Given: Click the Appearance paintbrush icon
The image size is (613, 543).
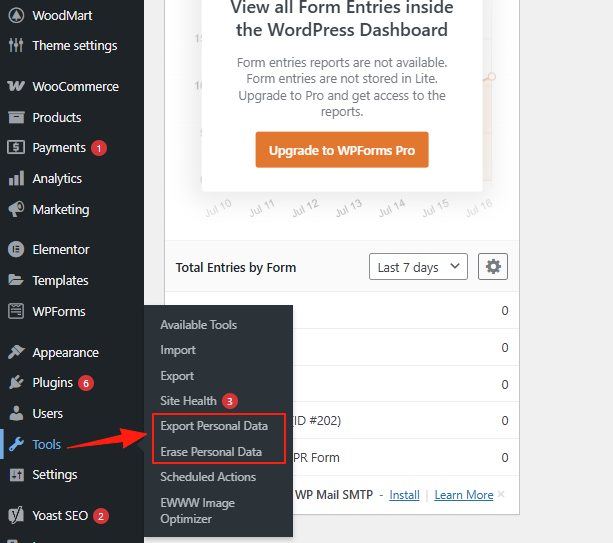Looking at the screenshot, I should 16,352.
